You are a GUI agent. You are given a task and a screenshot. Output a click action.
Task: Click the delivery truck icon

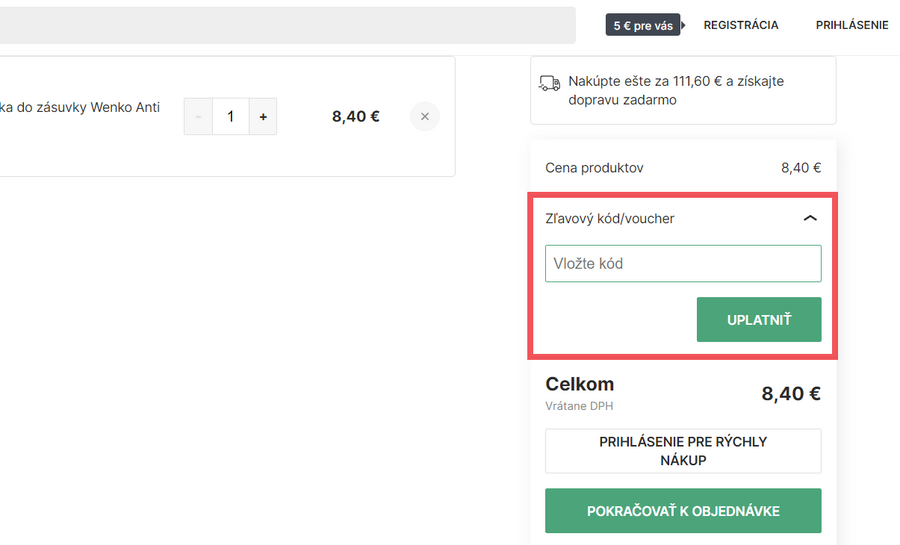549,83
